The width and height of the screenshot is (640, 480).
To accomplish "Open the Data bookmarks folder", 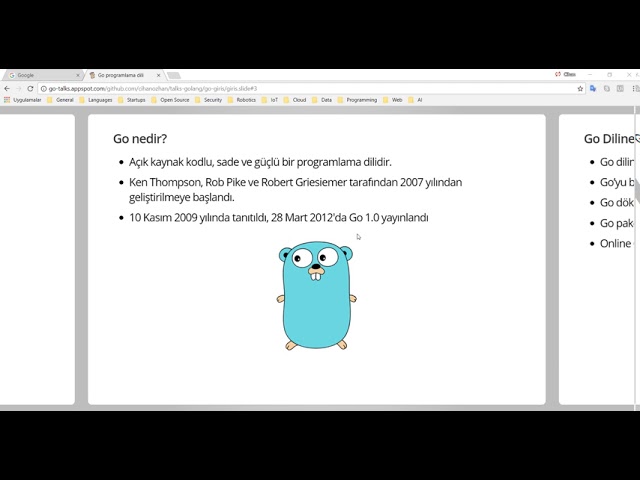I will pos(322,100).
